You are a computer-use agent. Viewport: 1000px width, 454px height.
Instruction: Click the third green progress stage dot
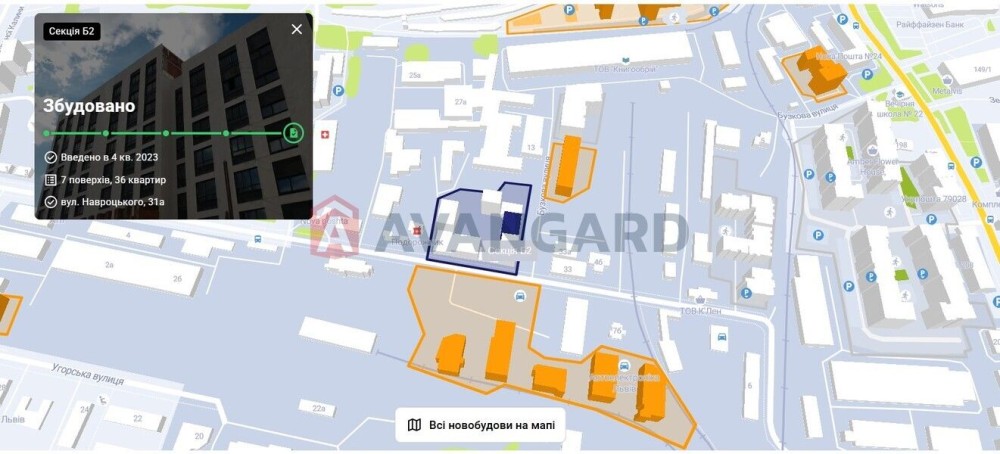166,133
